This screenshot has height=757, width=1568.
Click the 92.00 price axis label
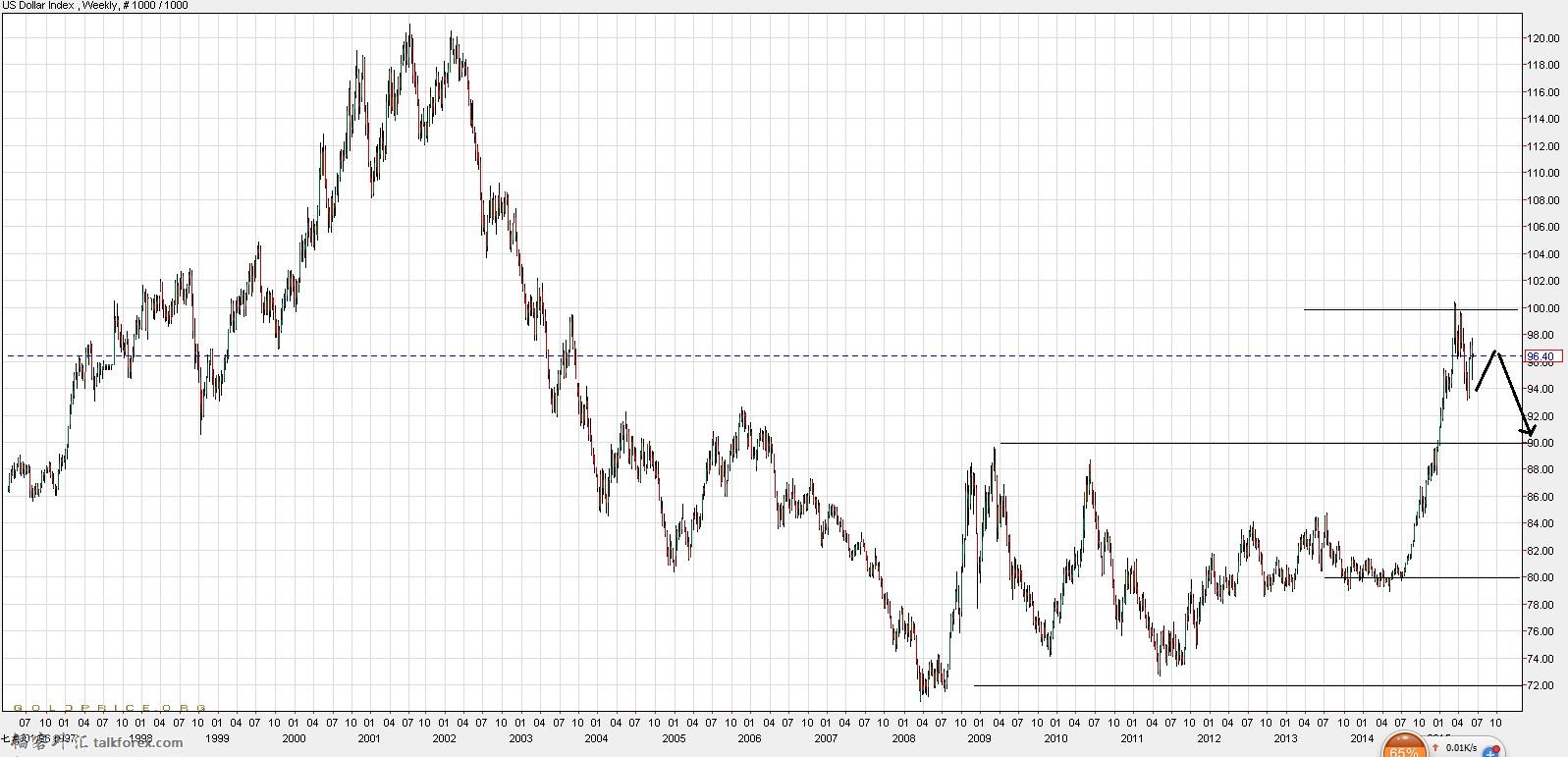pyautogui.click(x=1541, y=416)
